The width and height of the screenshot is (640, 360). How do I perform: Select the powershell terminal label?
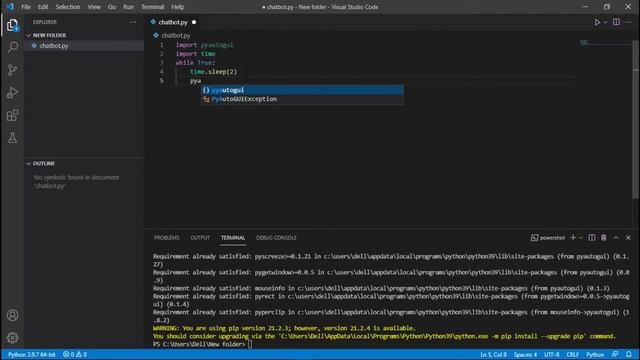(x=548, y=238)
